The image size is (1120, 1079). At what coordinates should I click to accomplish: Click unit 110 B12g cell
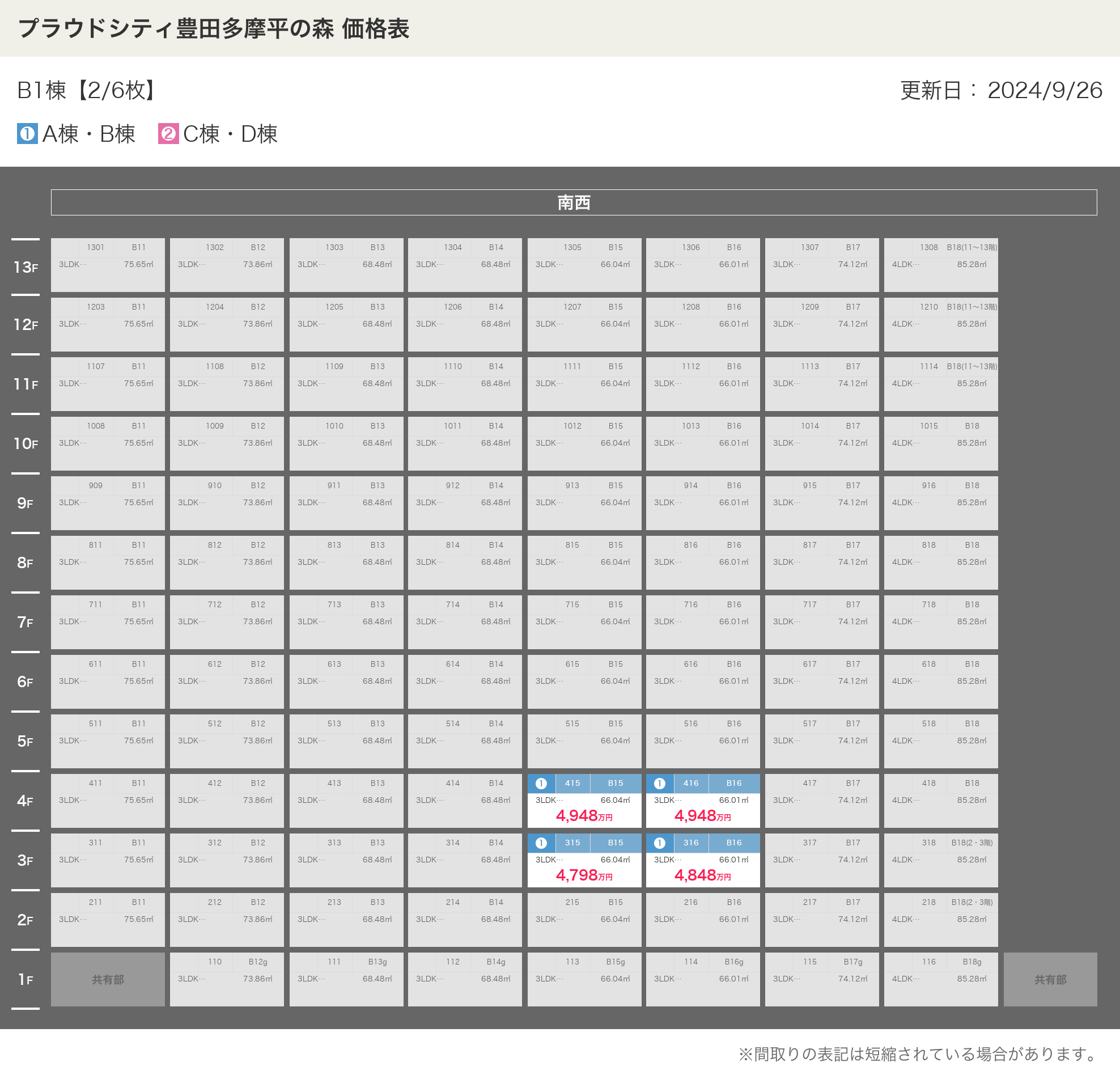227,980
